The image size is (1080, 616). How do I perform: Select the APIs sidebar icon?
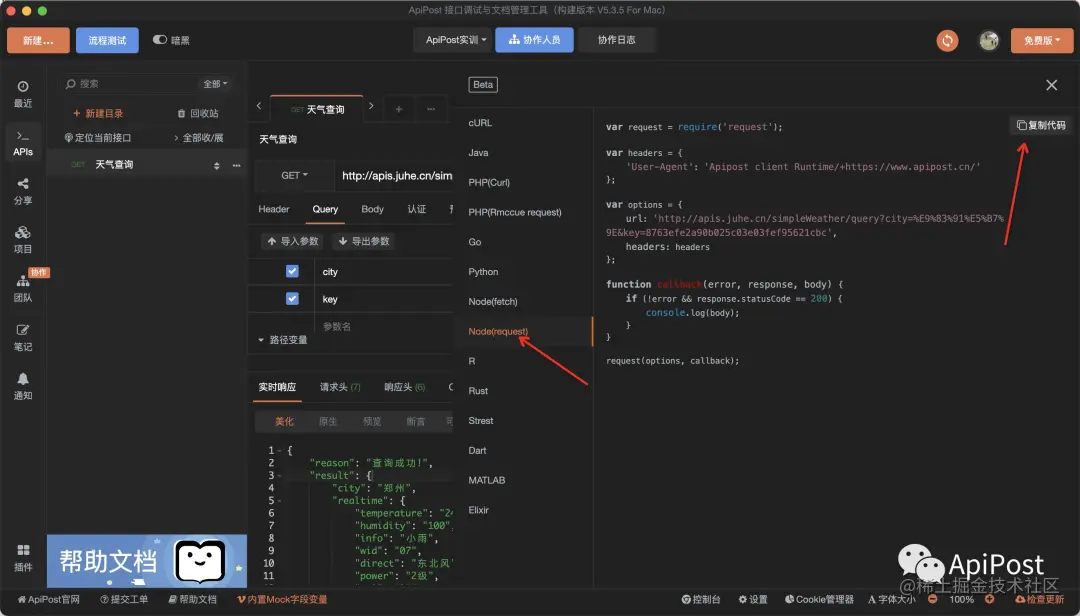point(23,143)
